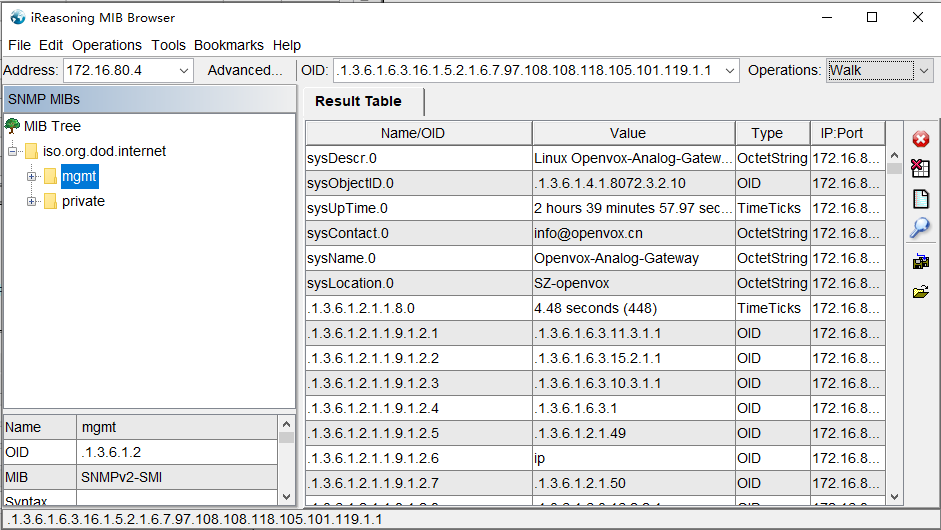Image resolution: width=941 pixels, height=530 pixels.
Task: Click the Value column header
Action: click(634, 133)
